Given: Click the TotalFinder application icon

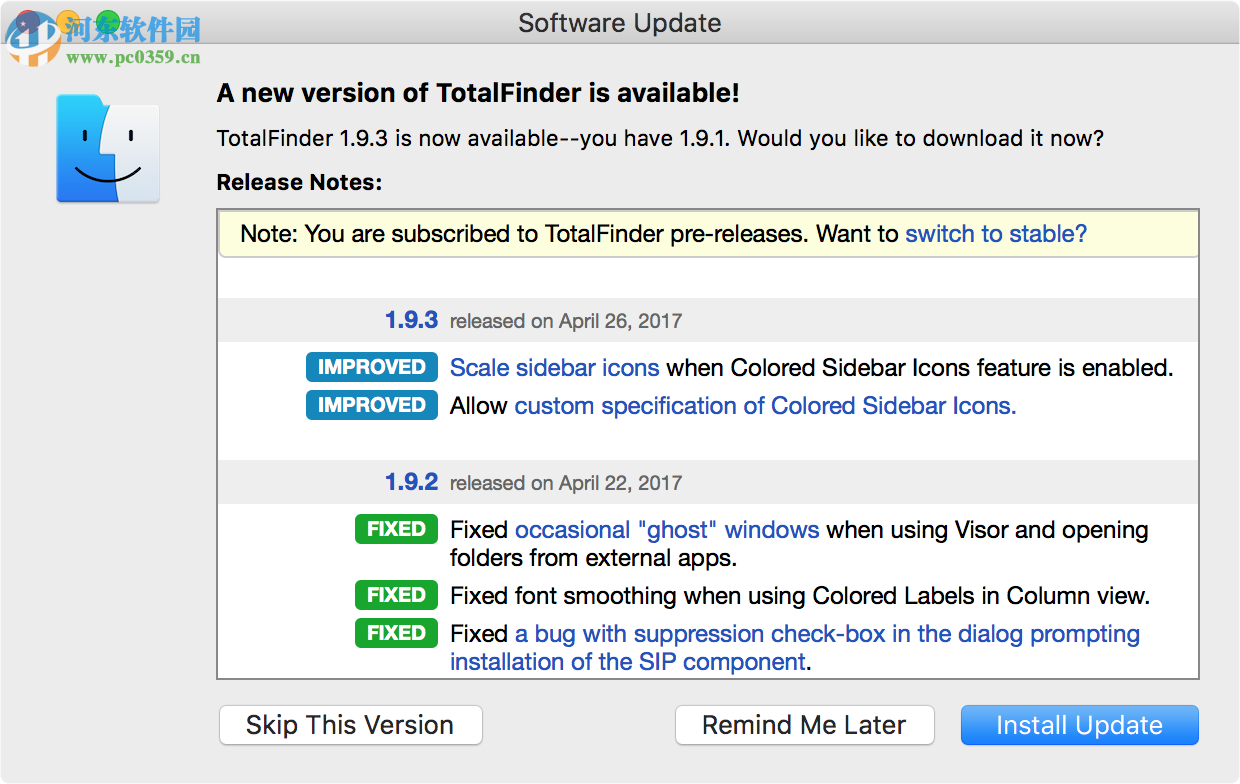Looking at the screenshot, I should [x=107, y=147].
